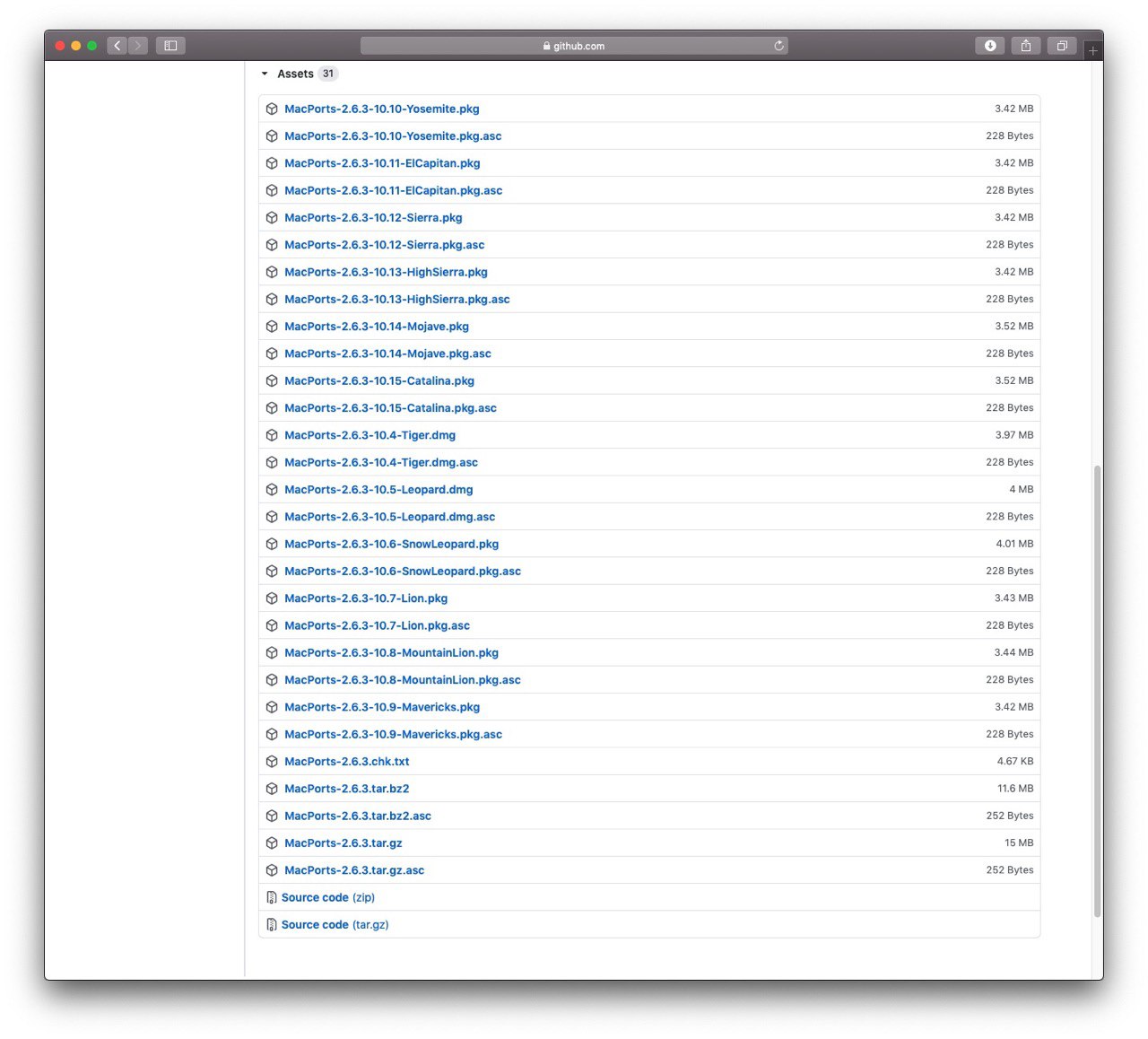Viewport: 1148px width, 1039px height.
Task: Download MacPorts-2.6.3-10.7-Lion.pkg
Action: pos(366,598)
